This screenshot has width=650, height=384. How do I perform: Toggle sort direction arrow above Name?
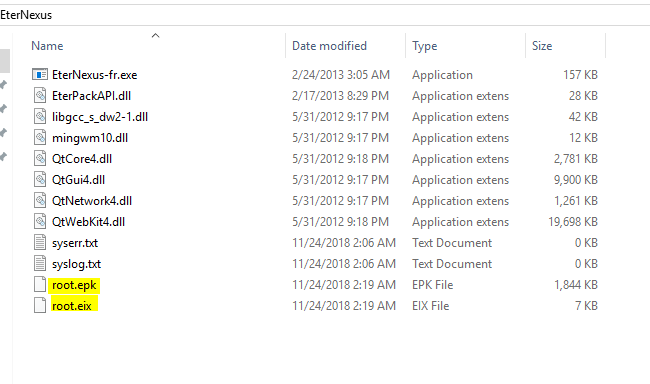pos(155,36)
